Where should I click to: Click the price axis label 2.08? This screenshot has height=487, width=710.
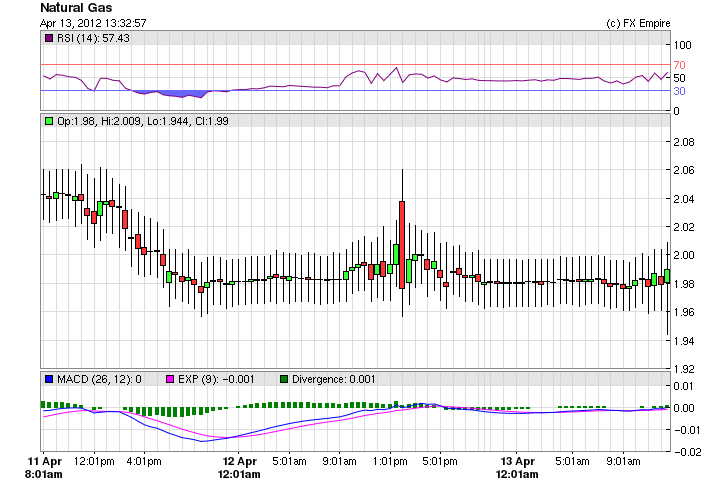684,142
